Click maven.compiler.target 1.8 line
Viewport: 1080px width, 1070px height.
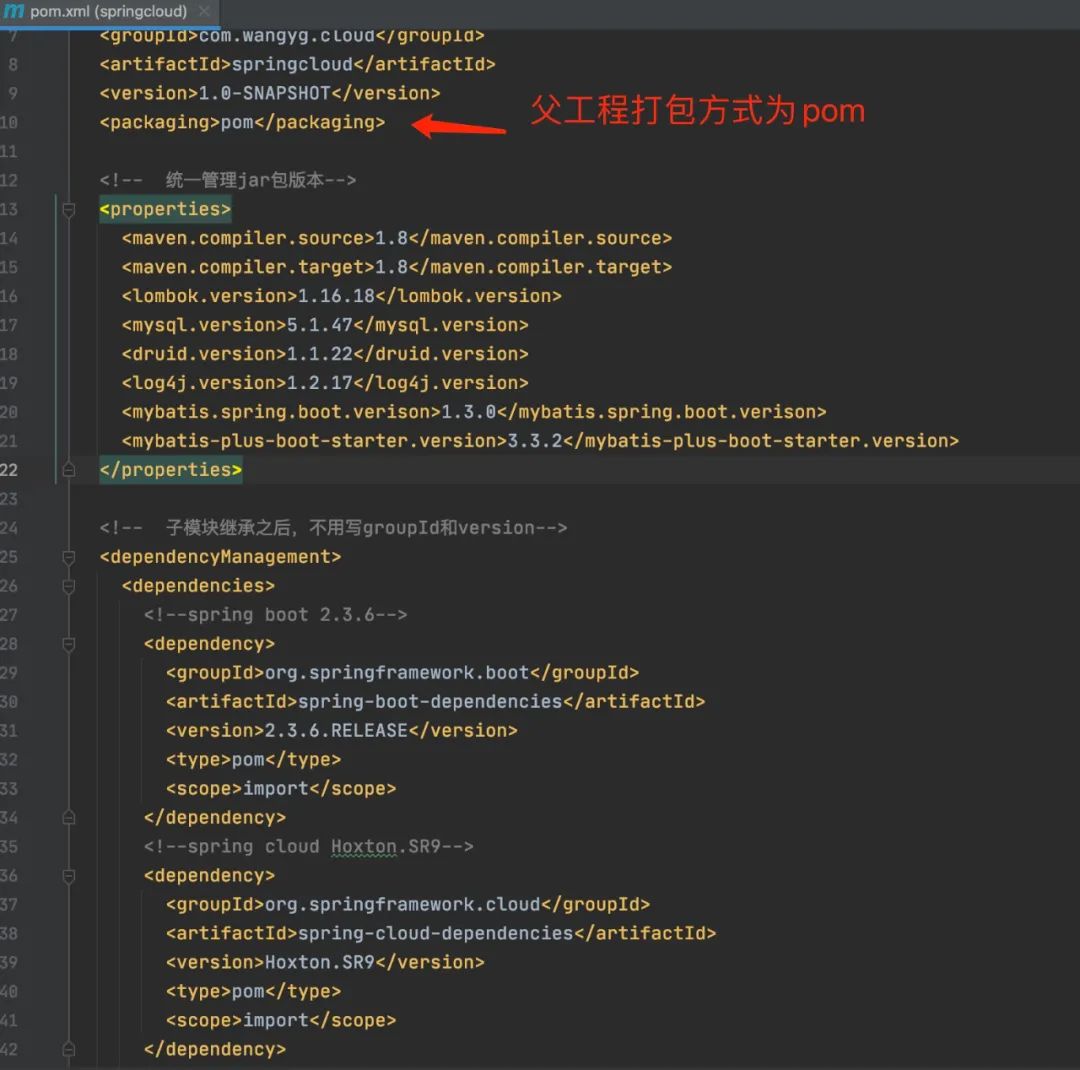[x=397, y=267]
